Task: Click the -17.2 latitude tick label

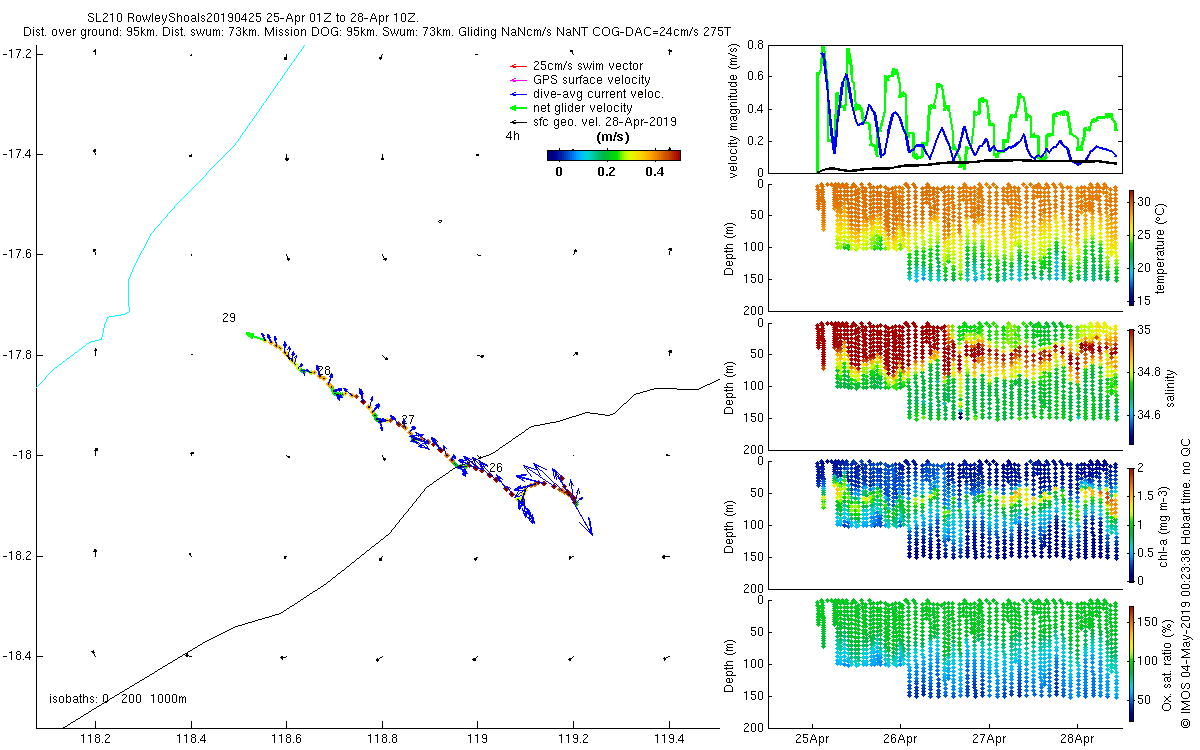Action: pyautogui.click(x=17, y=53)
